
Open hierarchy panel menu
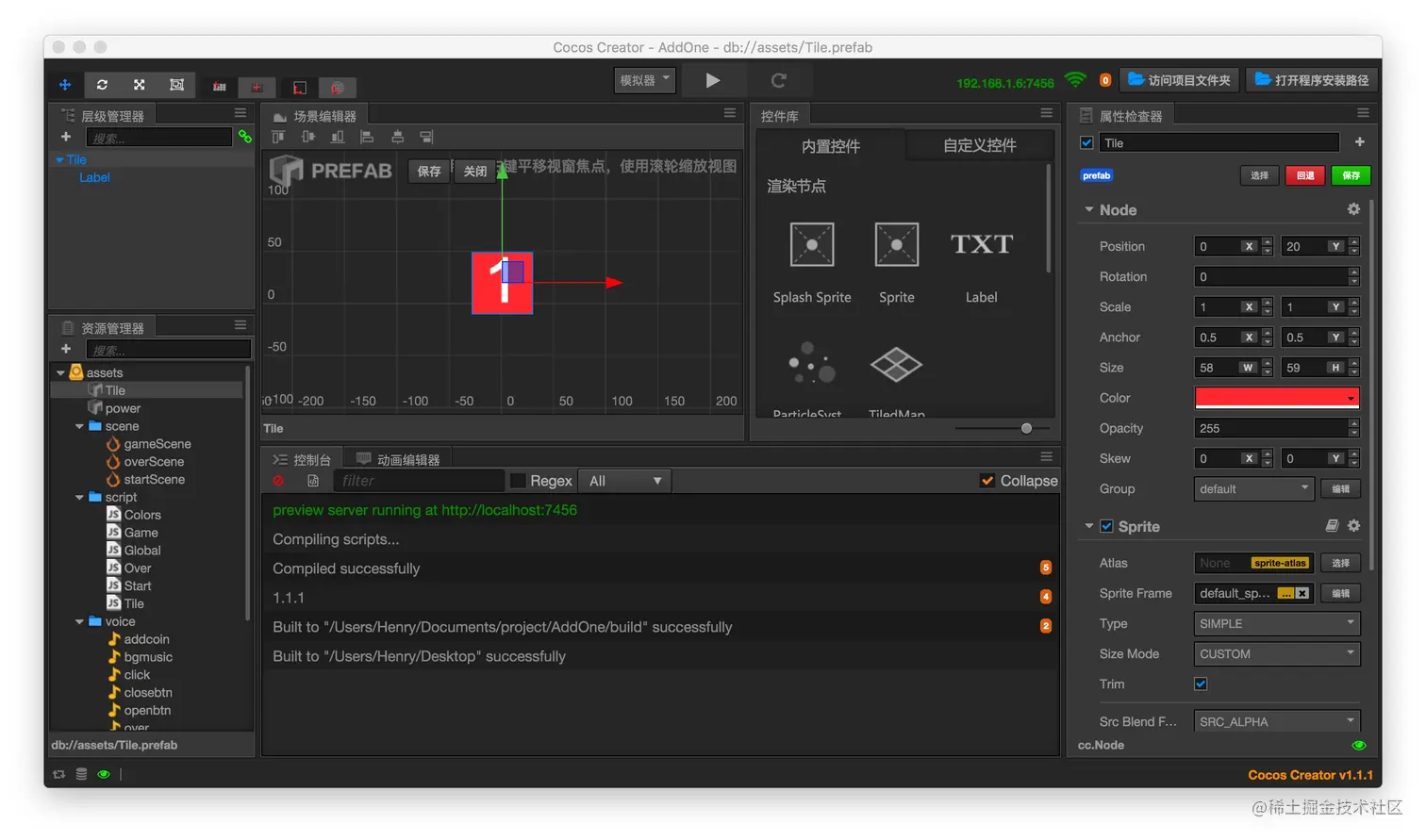(x=240, y=113)
